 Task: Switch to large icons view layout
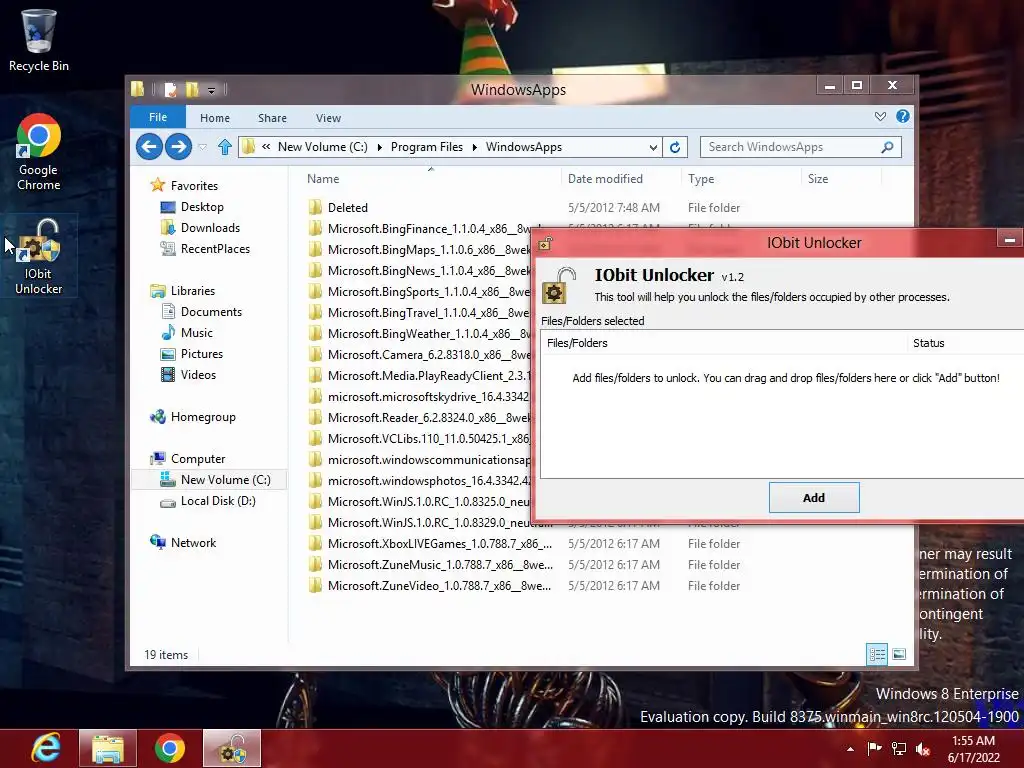coord(899,654)
